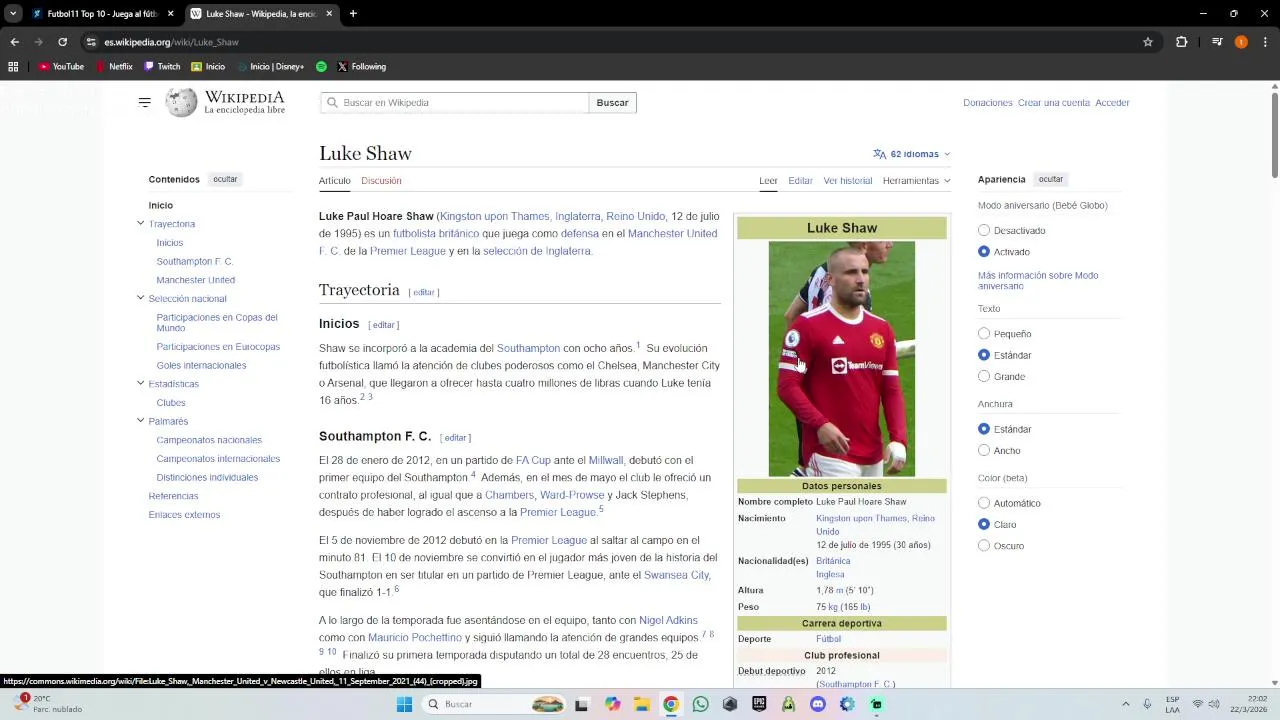Image resolution: width=1280 pixels, height=720 pixels.
Task: Open the Leer tab
Action: pos(768,181)
